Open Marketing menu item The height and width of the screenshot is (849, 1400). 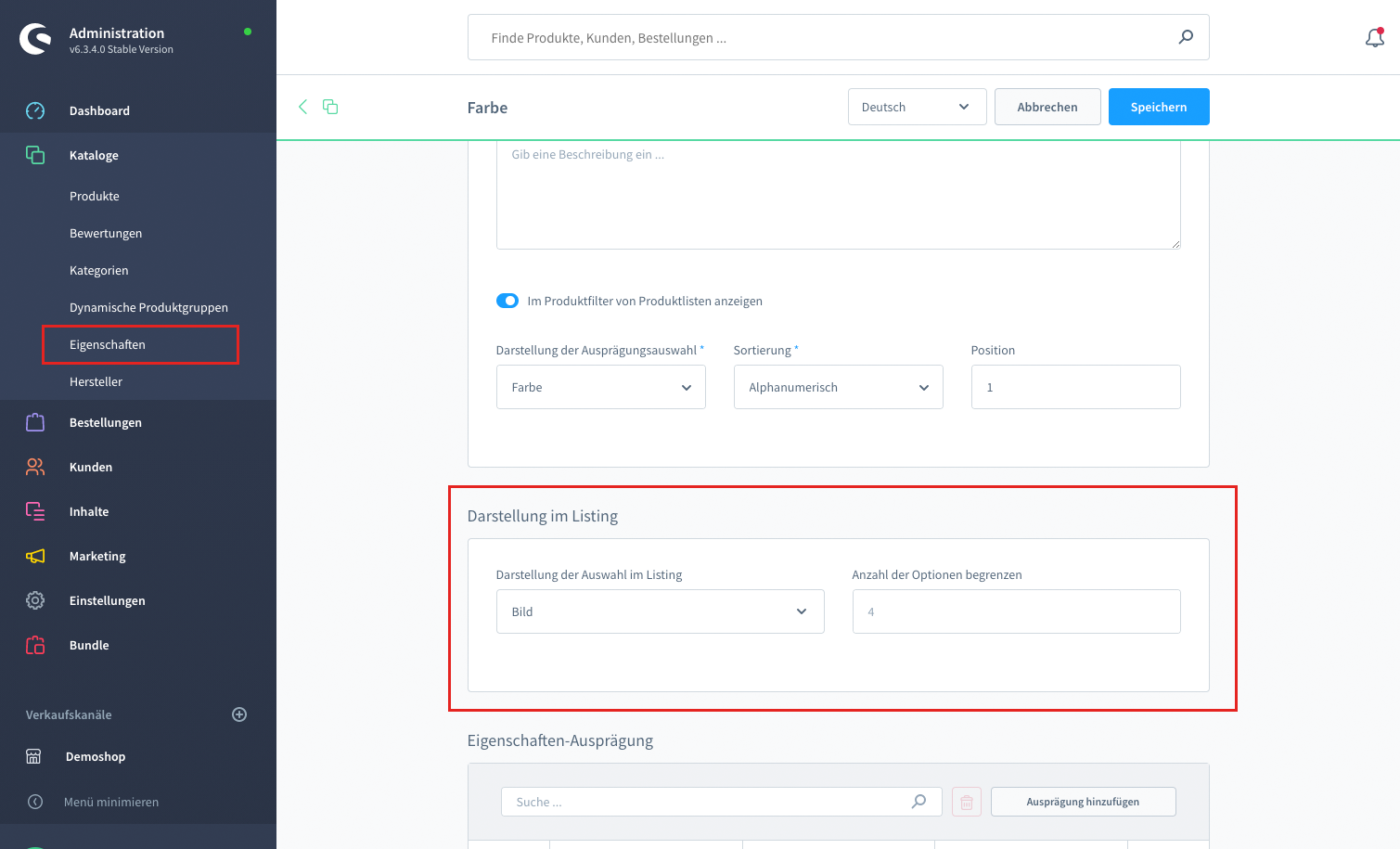tap(97, 556)
